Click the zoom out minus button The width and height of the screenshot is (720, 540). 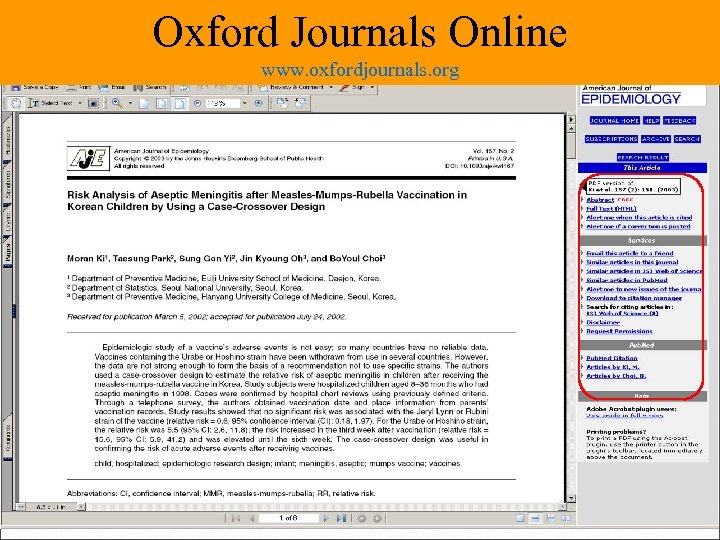click(197, 104)
